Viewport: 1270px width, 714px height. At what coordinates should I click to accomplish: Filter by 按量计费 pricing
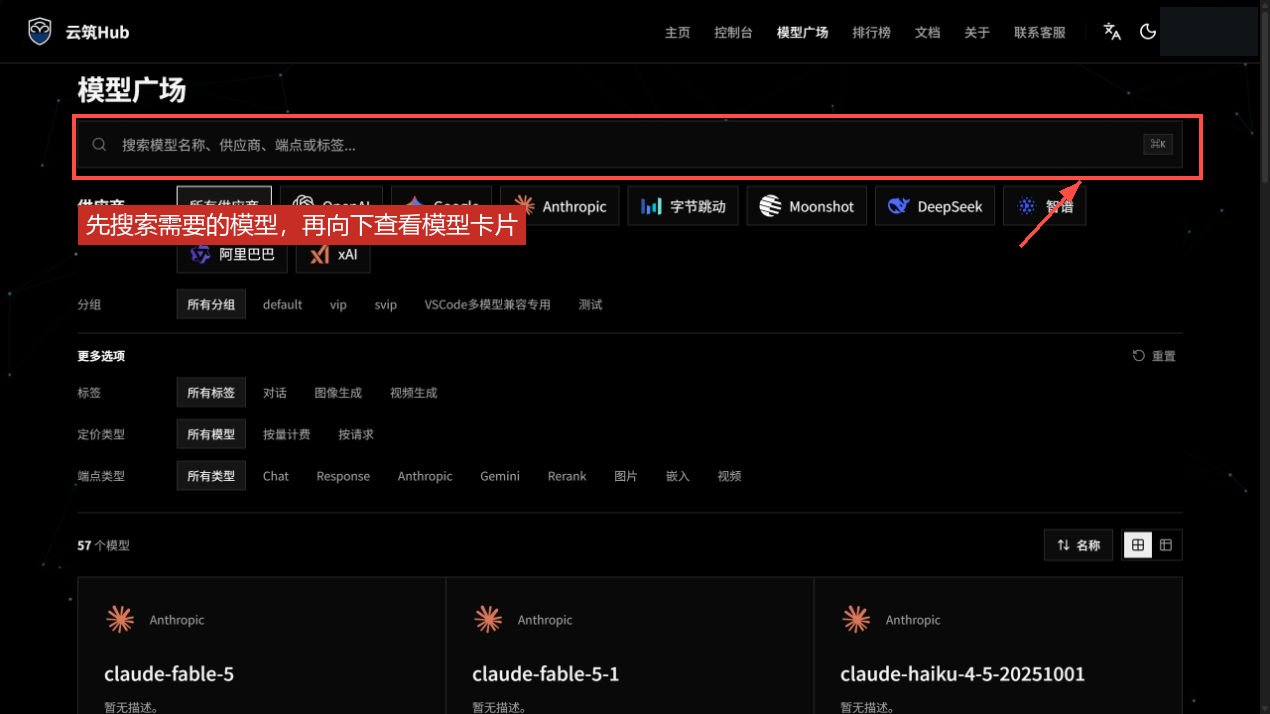(x=286, y=435)
